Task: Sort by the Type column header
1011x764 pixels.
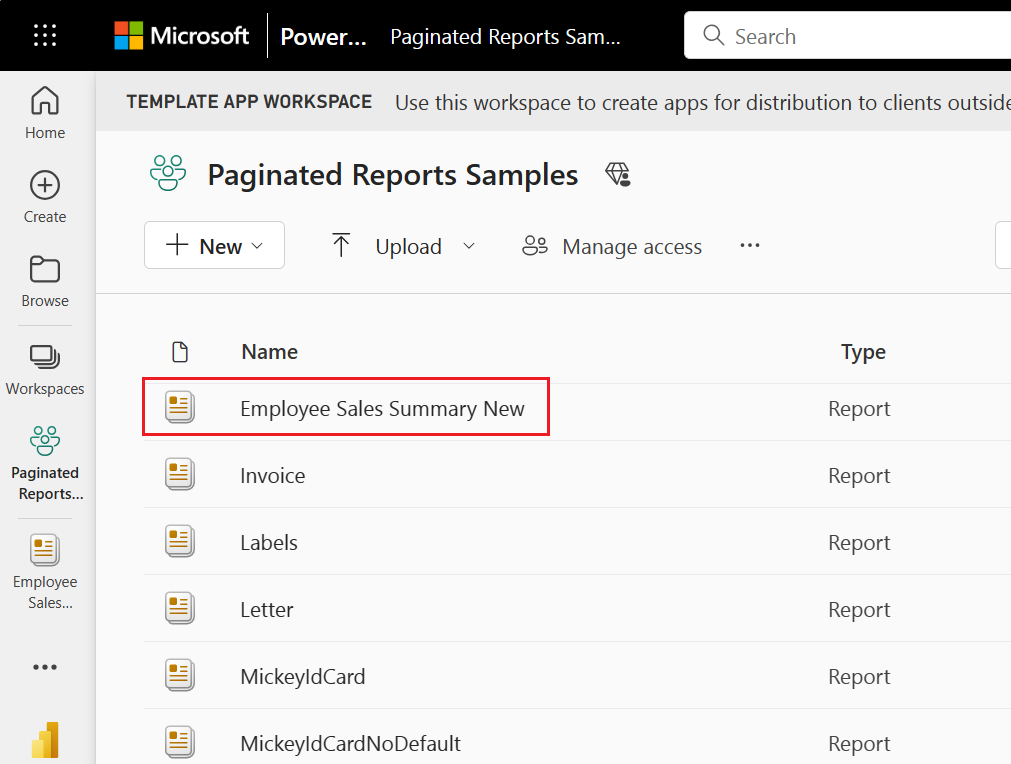Action: coord(862,351)
